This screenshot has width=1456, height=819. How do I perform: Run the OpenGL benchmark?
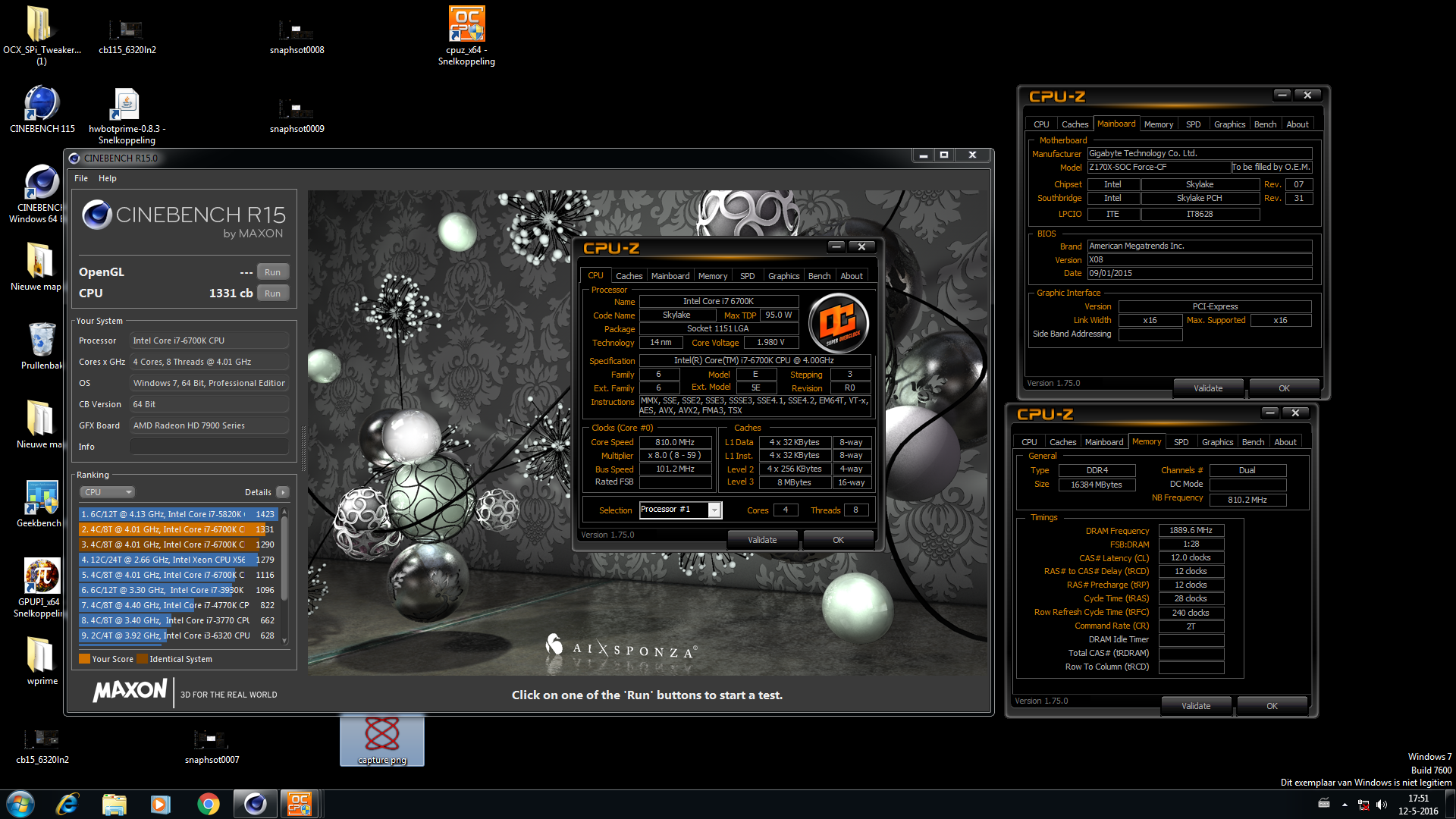pyautogui.click(x=273, y=272)
